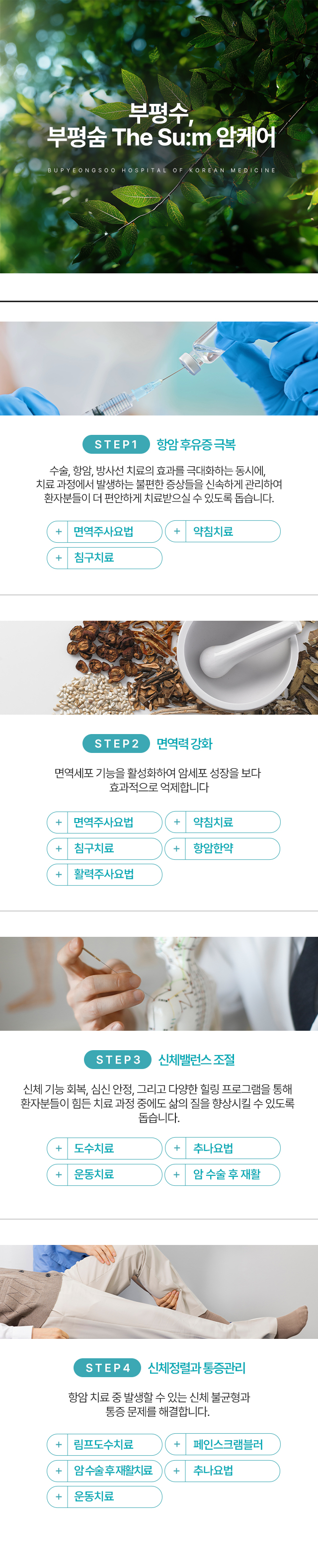Click the plus icon beside 암 수술 후 재활

[x=177, y=1174]
